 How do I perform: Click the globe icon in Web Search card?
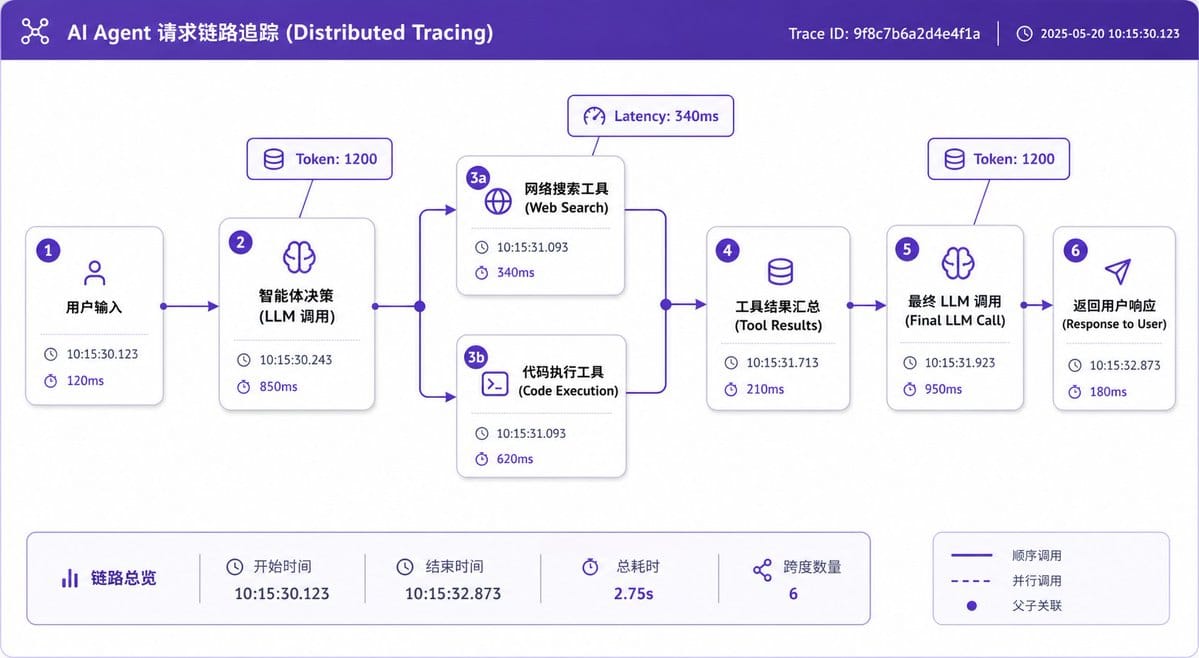[498, 201]
